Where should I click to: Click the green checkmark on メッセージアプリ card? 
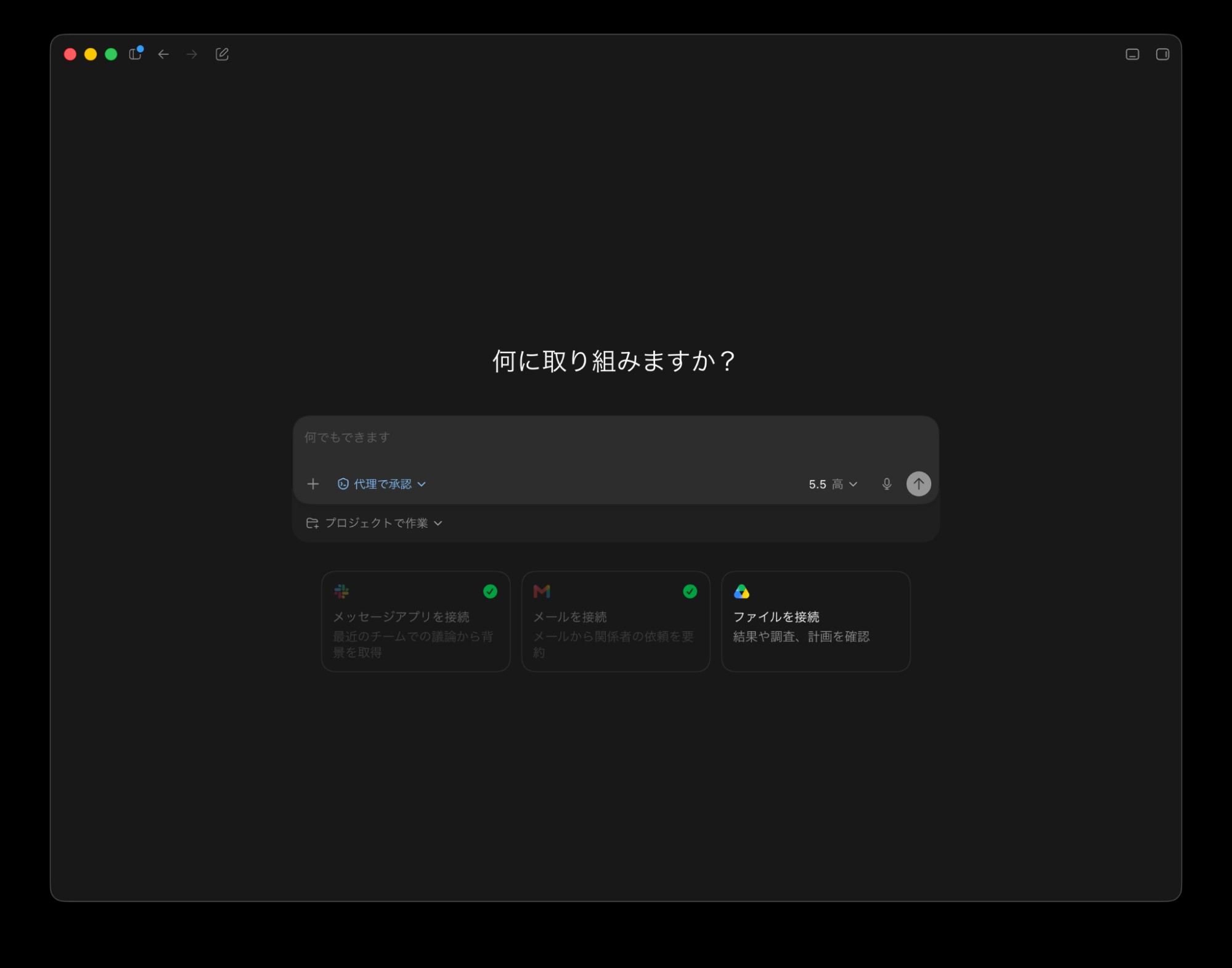(x=490, y=591)
